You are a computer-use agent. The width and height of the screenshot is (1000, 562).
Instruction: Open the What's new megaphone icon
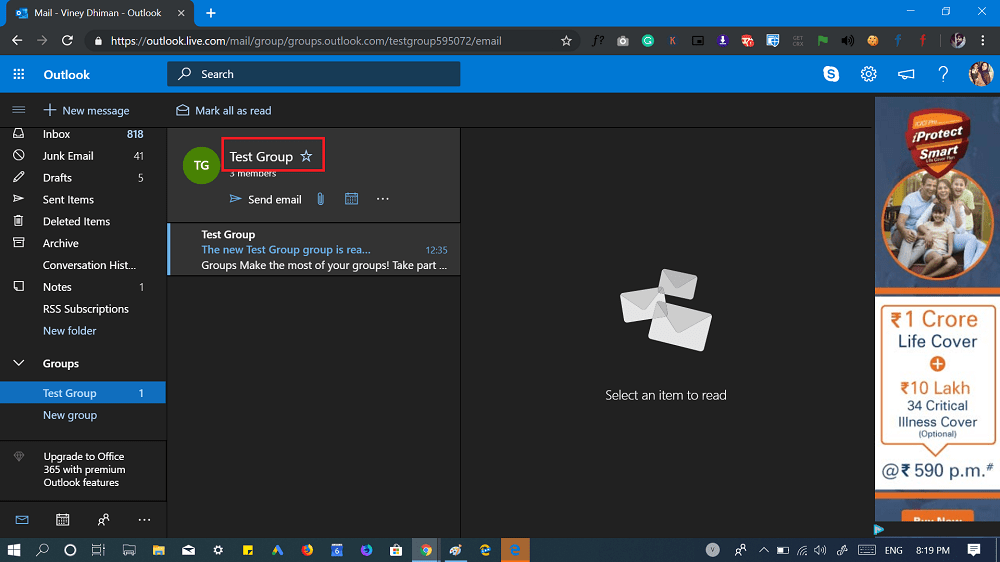[x=906, y=74]
